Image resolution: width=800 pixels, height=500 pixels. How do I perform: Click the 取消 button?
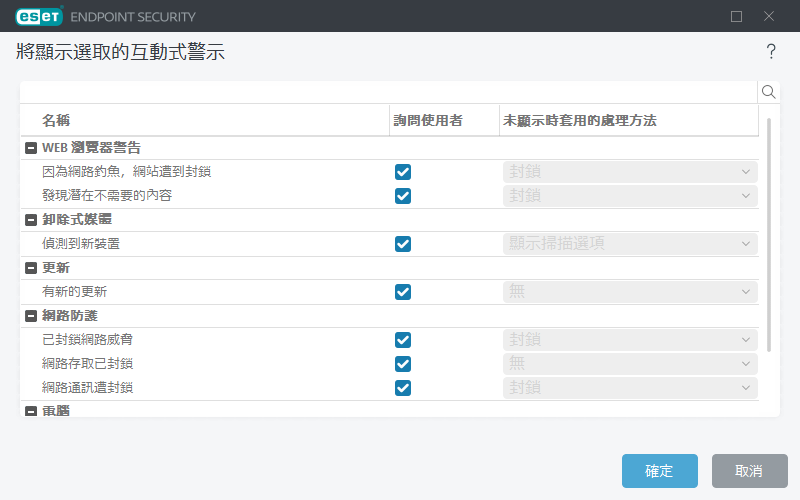pyautogui.click(x=749, y=471)
